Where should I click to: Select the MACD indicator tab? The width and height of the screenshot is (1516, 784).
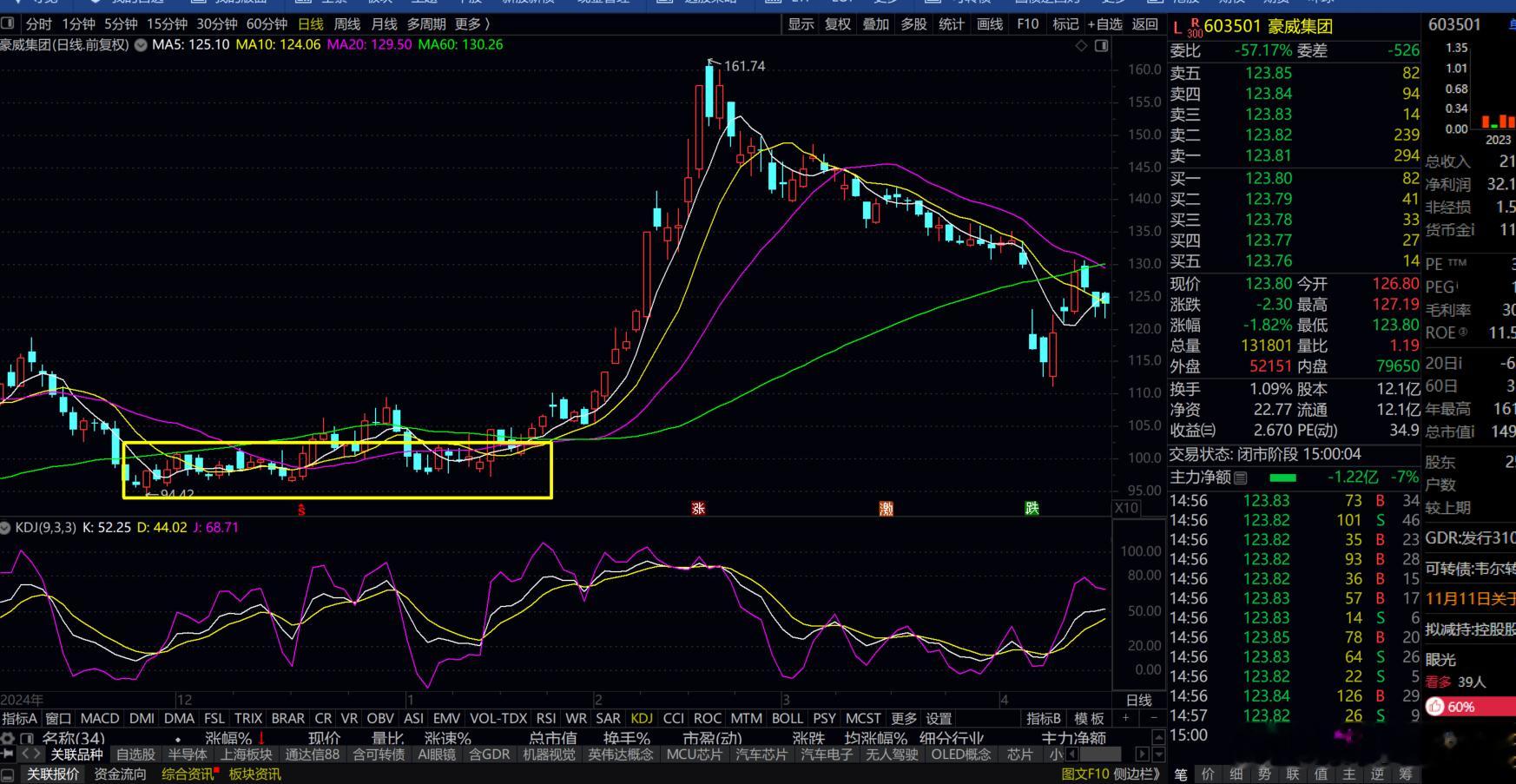(99, 718)
